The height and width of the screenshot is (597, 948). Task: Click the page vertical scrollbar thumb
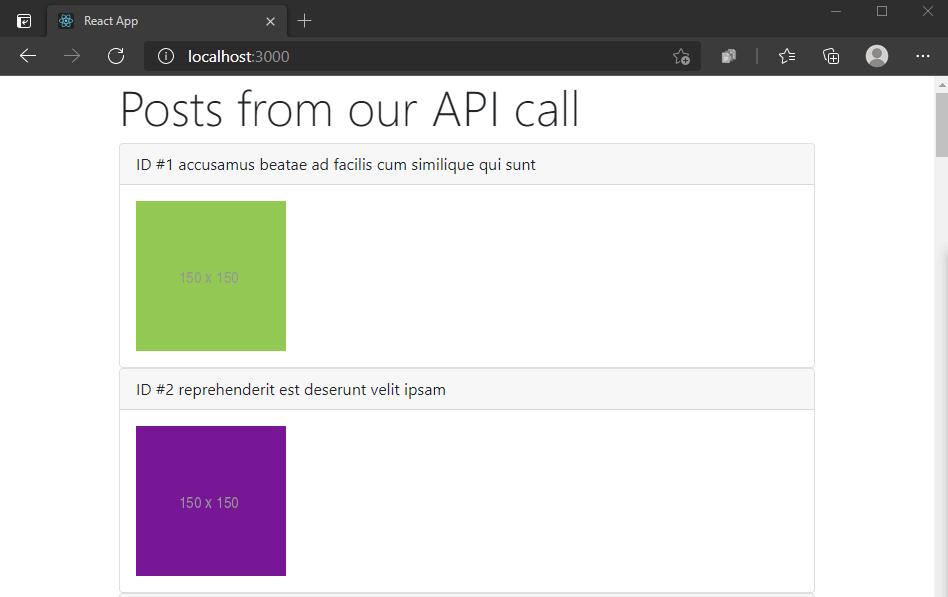coord(941,125)
